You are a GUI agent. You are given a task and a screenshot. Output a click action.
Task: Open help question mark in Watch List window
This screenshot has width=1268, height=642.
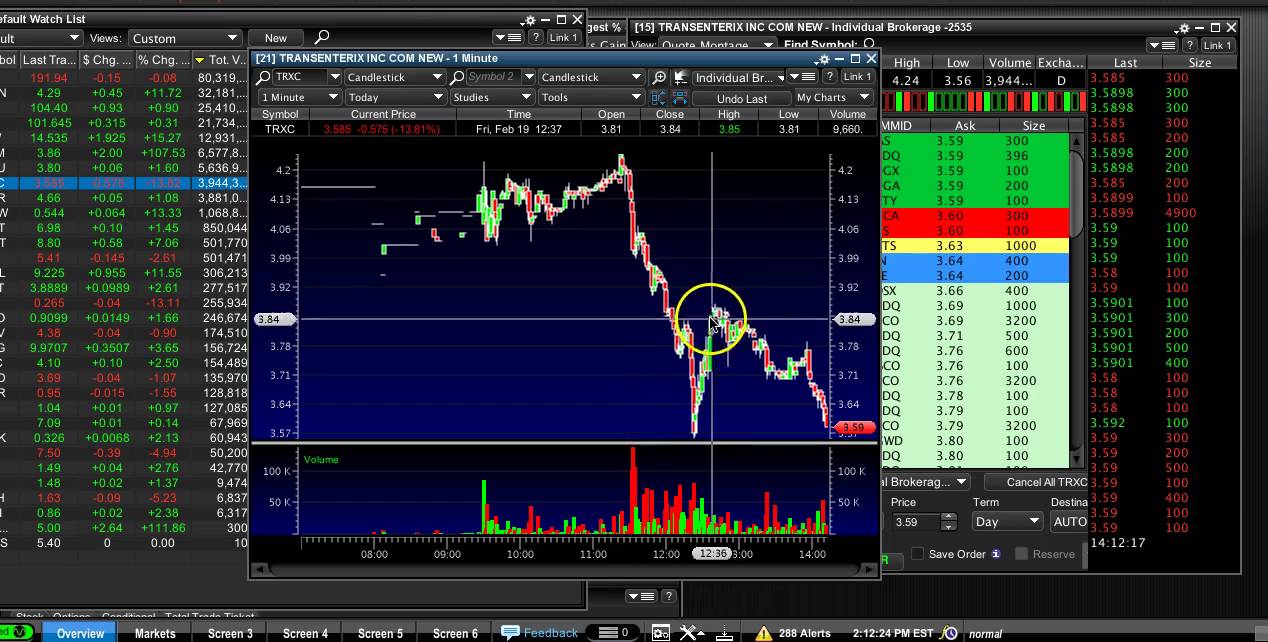click(534, 37)
